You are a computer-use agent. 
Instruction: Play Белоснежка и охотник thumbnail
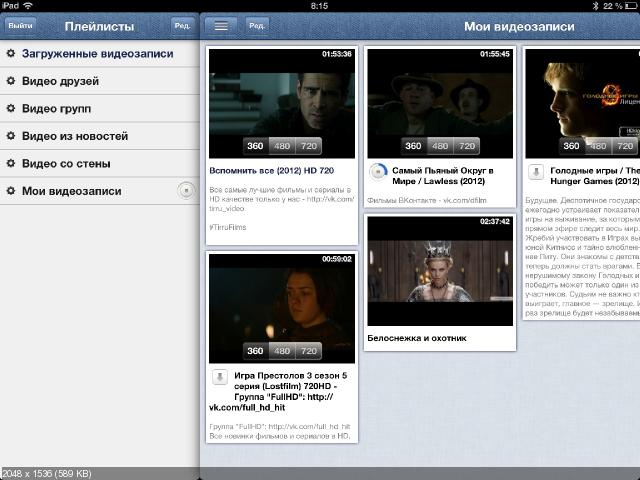click(x=440, y=271)
